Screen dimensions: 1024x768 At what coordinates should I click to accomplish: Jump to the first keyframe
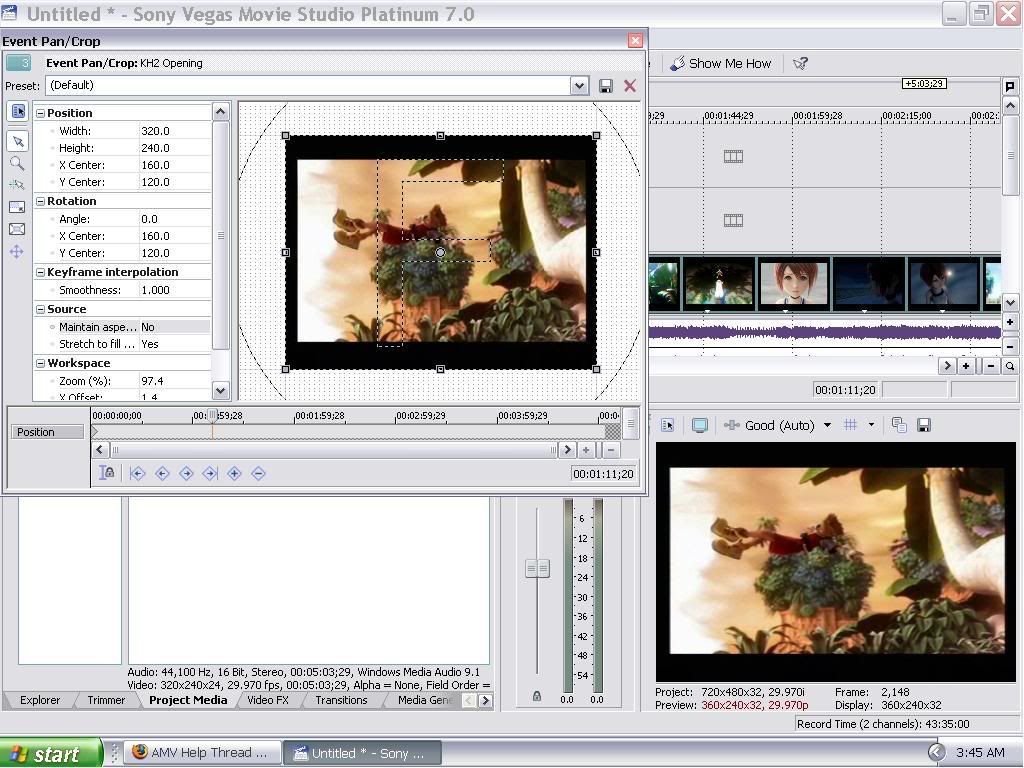[137, 473]
